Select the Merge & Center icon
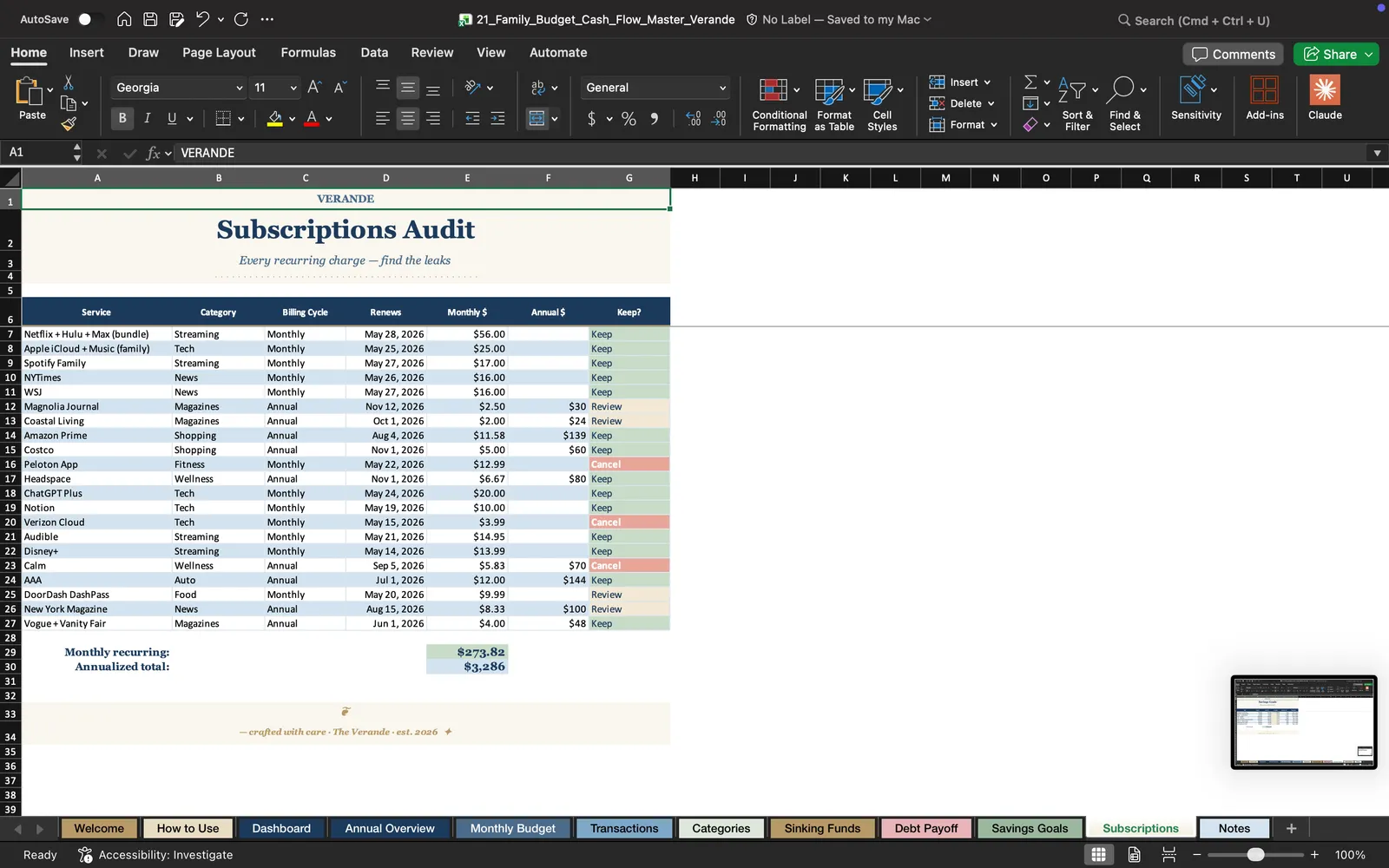This screenshot has height=868, width=1389. [537, 118]
